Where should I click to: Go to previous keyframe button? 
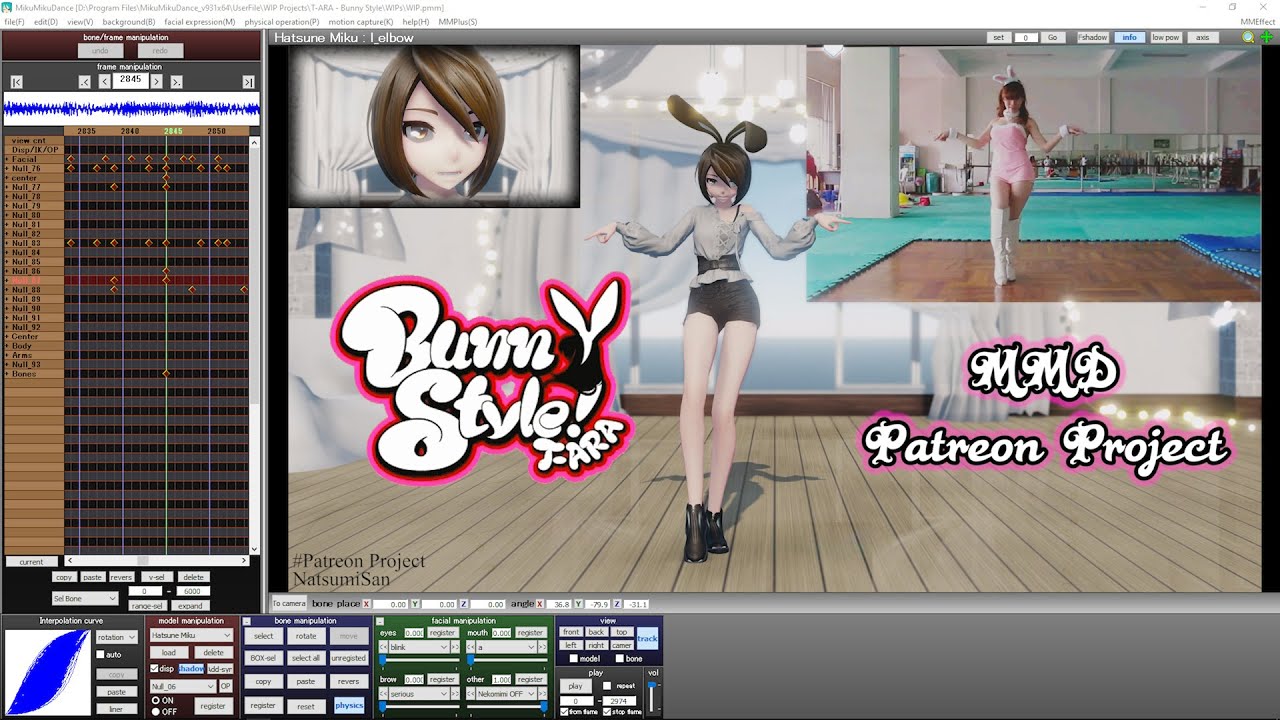click(x=85, y=81)
